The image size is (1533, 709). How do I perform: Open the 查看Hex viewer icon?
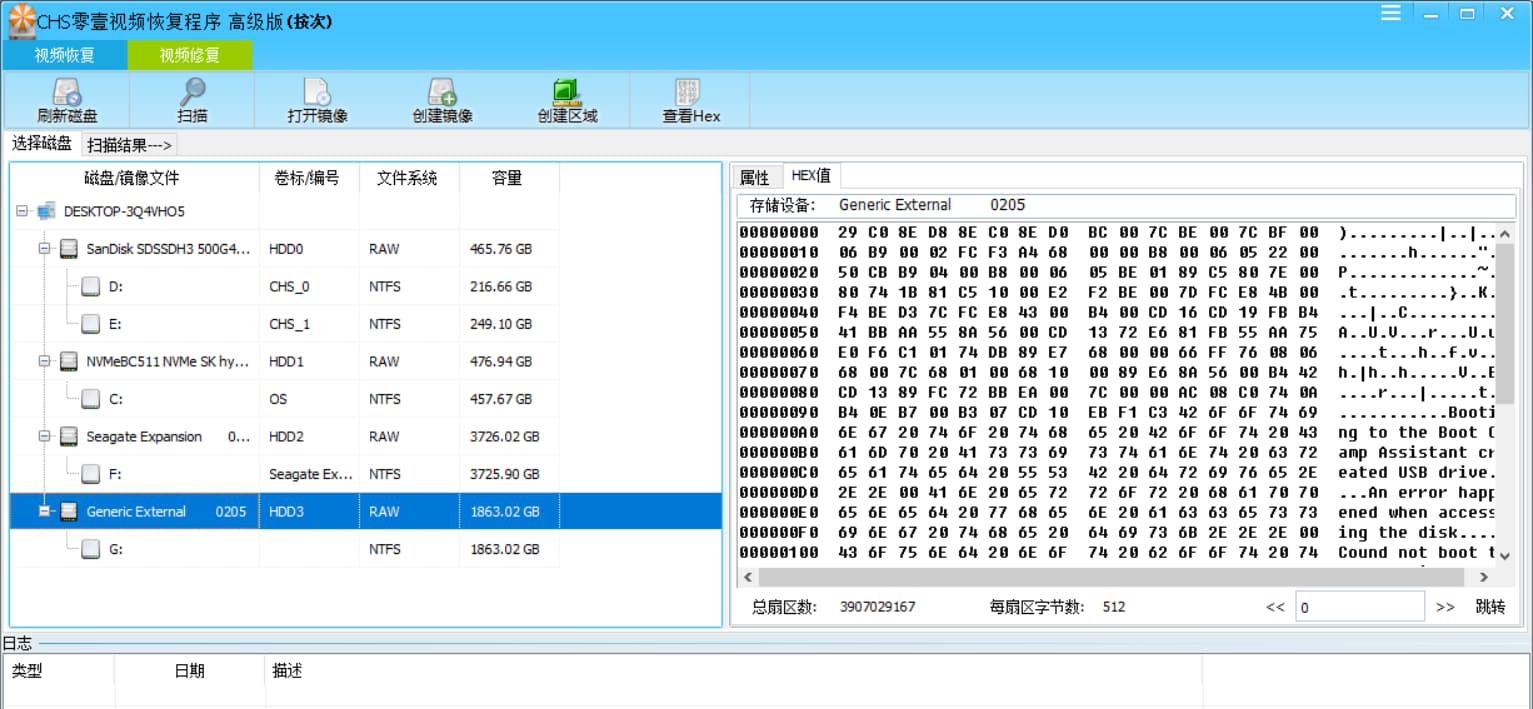[688, 100]
